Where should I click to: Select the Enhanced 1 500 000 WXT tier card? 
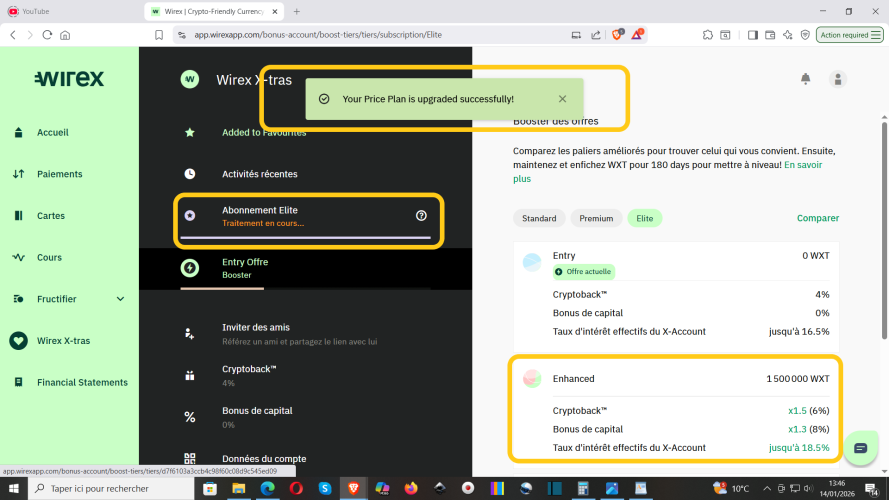click(675, 379)
